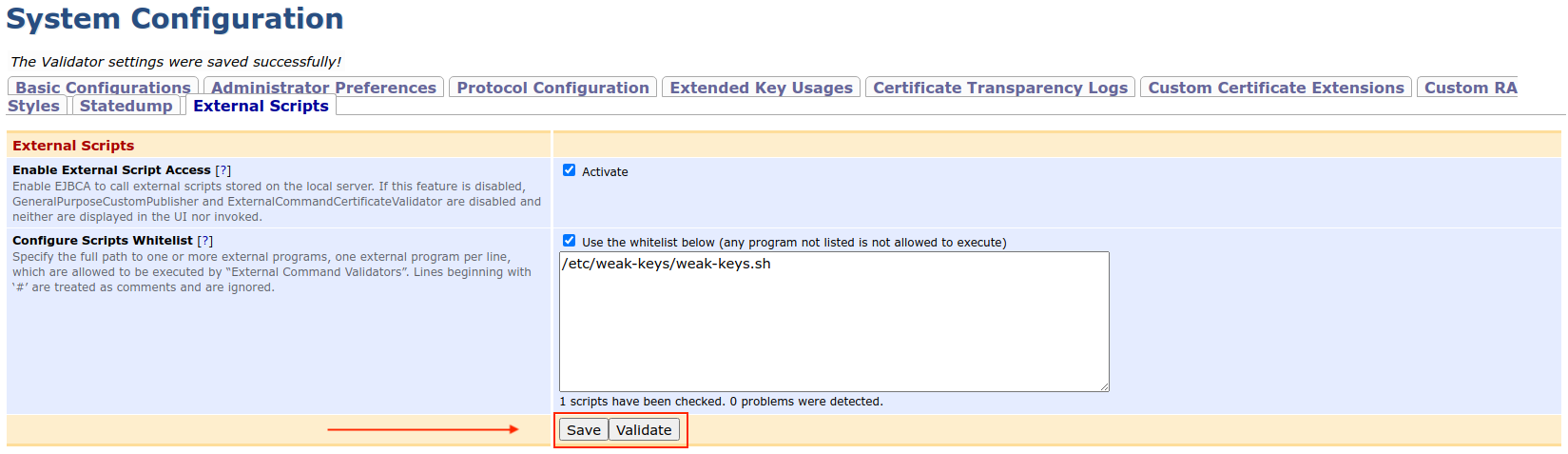Uncheck the 'Use the whitelist below' checkbox
The width and height of the screenshot is (1568, 454).
pyautogui.click(x=569, y=241)
